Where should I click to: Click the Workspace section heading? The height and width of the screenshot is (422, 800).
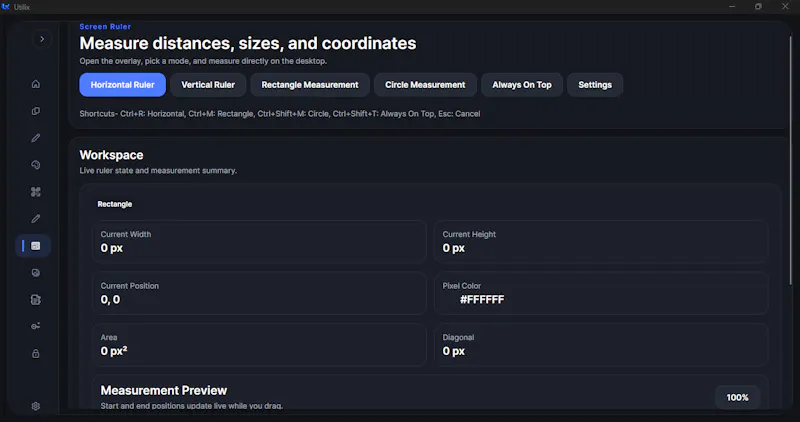point(111,155)
